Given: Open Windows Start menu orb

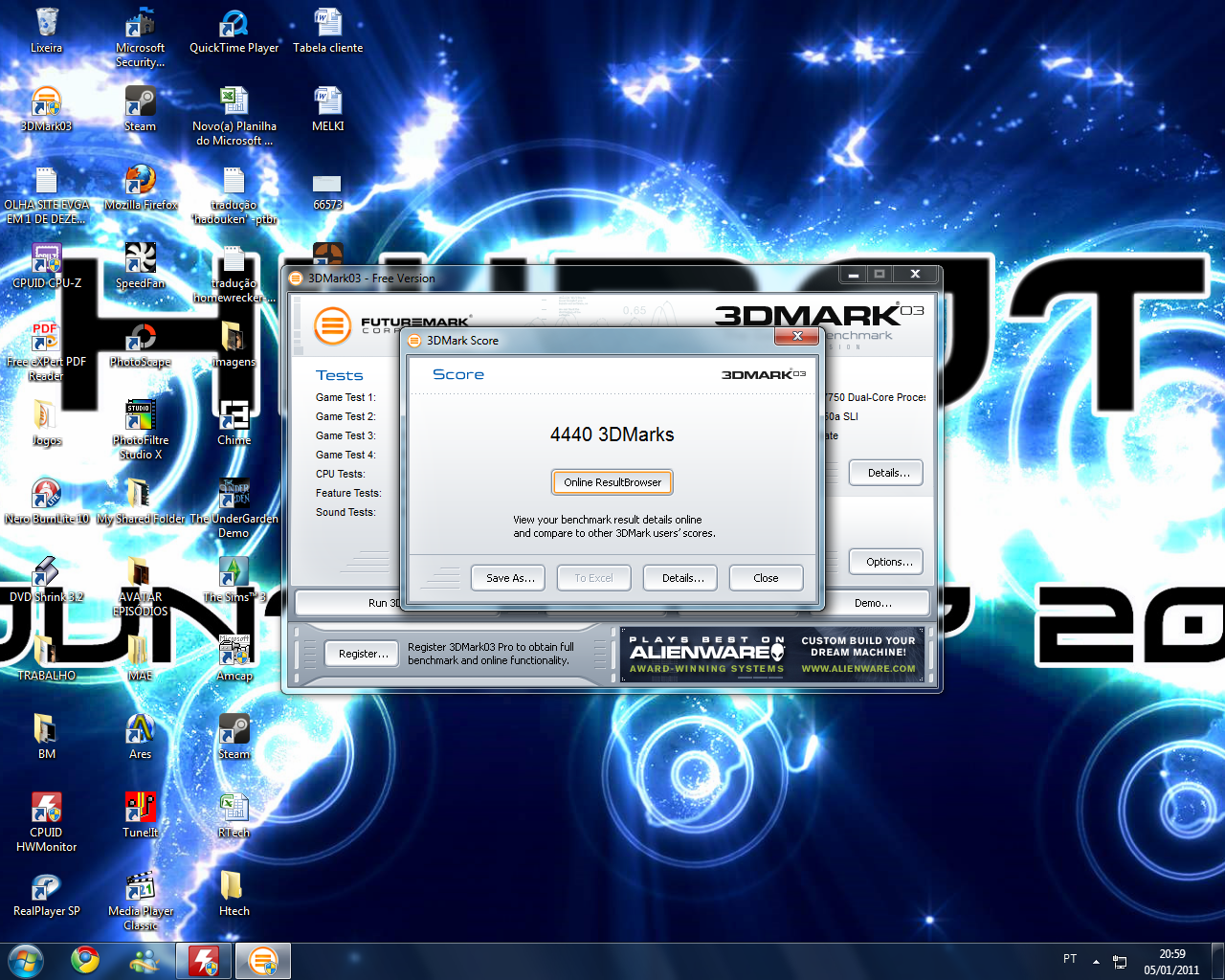Looking at the screenshot, I should (26, 960).
